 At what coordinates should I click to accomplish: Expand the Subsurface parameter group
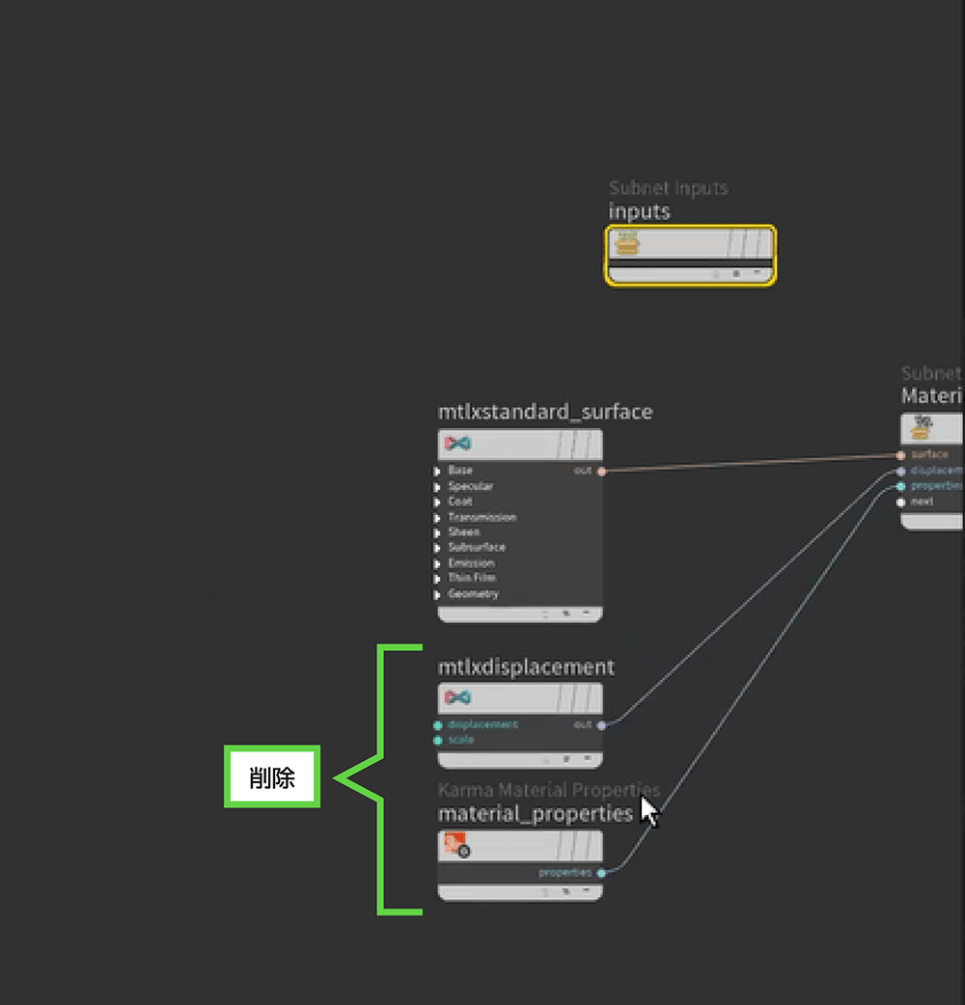[x=438, y=548]
